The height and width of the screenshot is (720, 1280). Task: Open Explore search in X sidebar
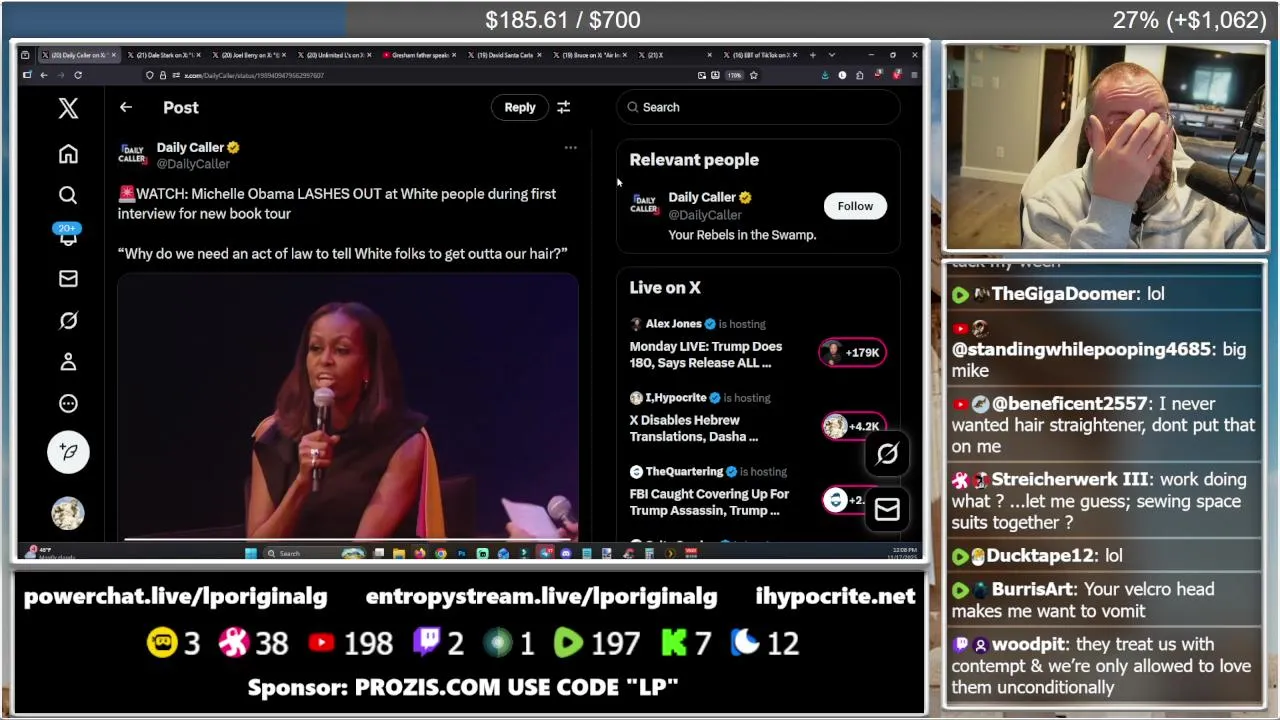(x=68, y=195)
